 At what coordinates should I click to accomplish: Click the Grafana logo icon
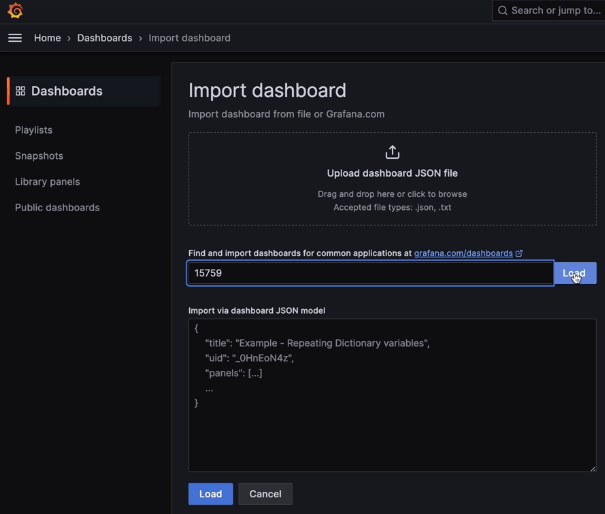click(x=15, y=11)
